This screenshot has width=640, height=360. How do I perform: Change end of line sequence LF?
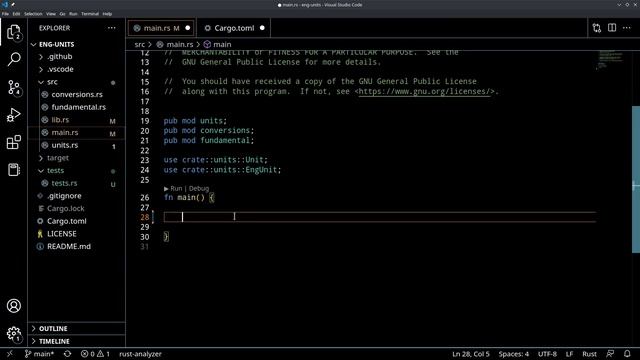(x=569, y=354)
